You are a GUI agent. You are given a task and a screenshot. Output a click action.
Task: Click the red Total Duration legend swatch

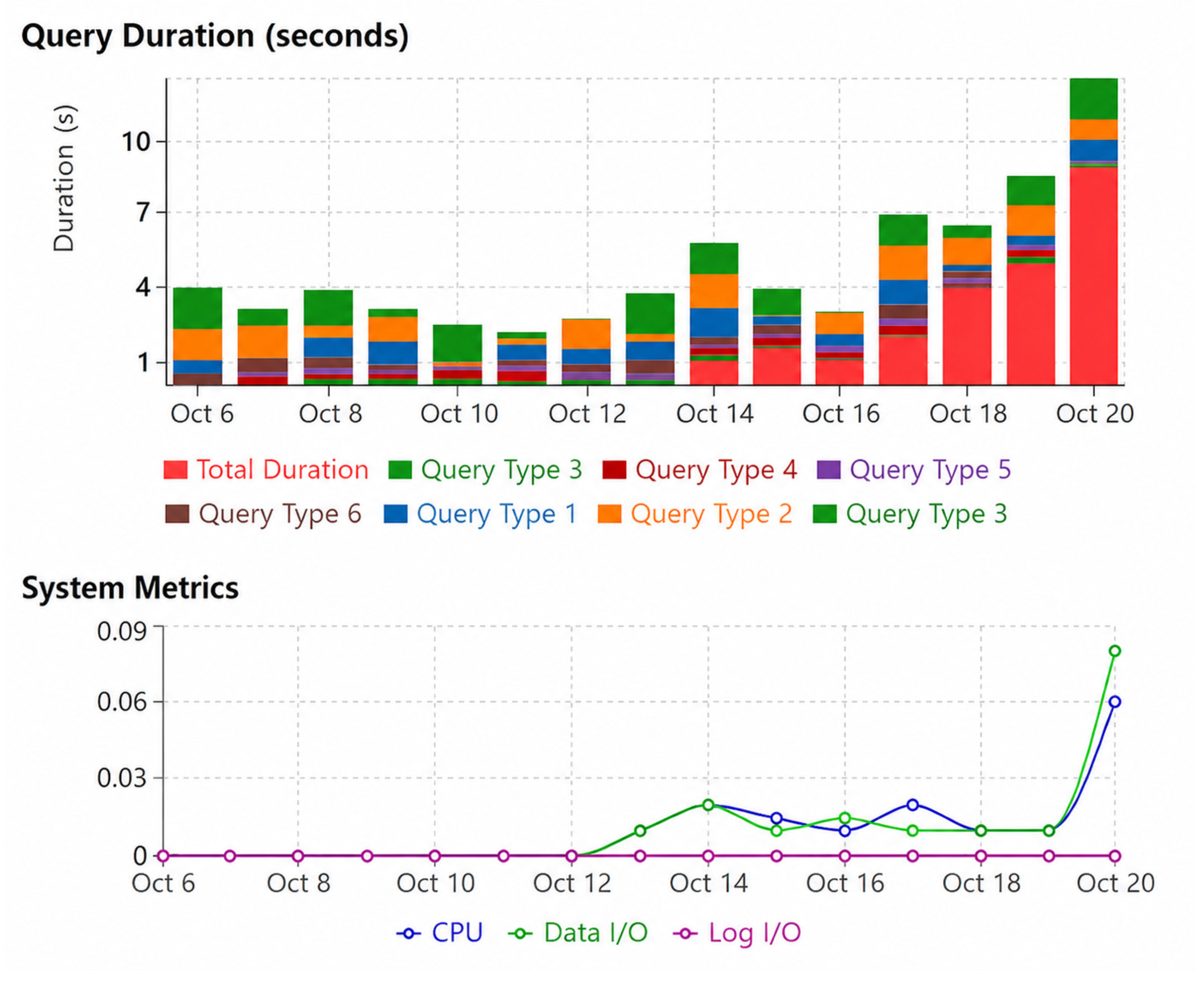click(x=175, y=470)
